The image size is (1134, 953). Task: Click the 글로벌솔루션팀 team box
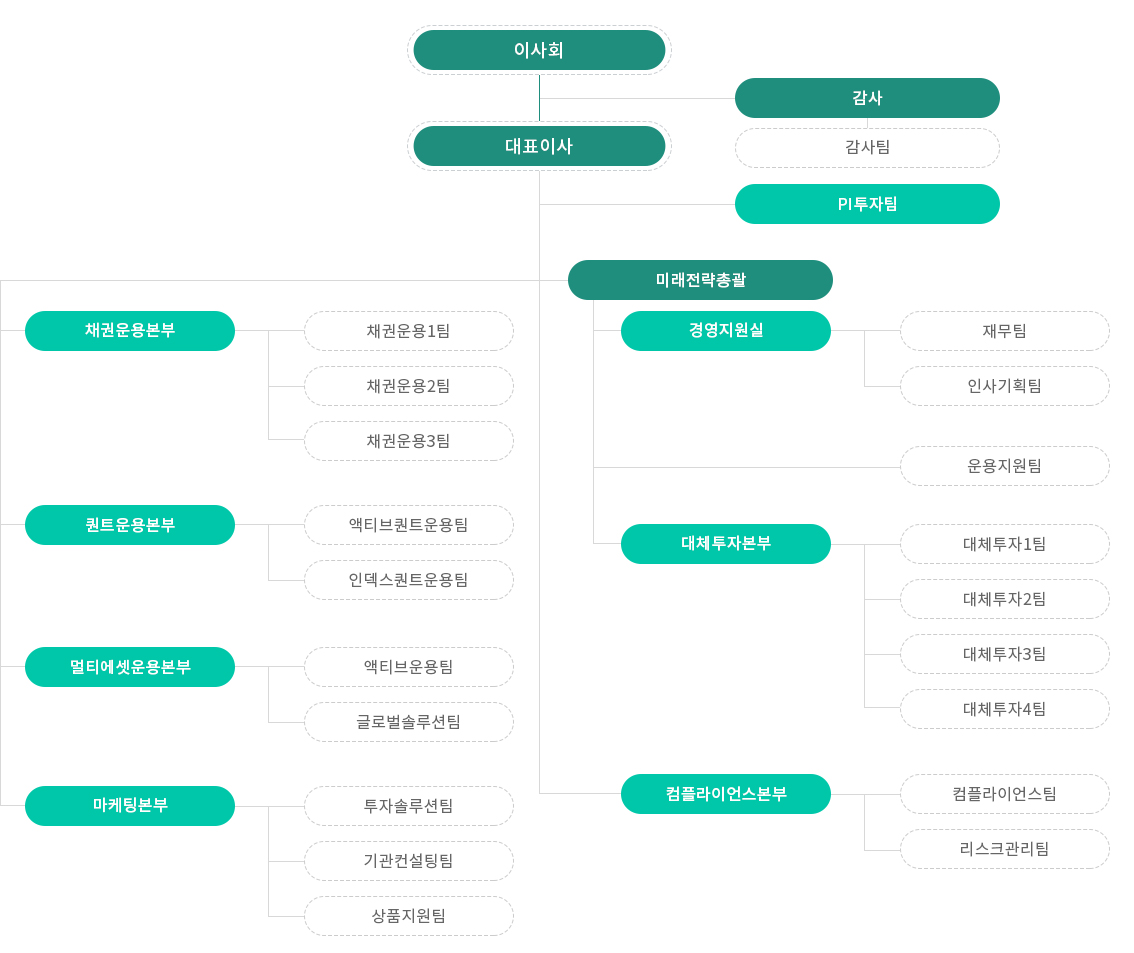(x=409, y=722)
